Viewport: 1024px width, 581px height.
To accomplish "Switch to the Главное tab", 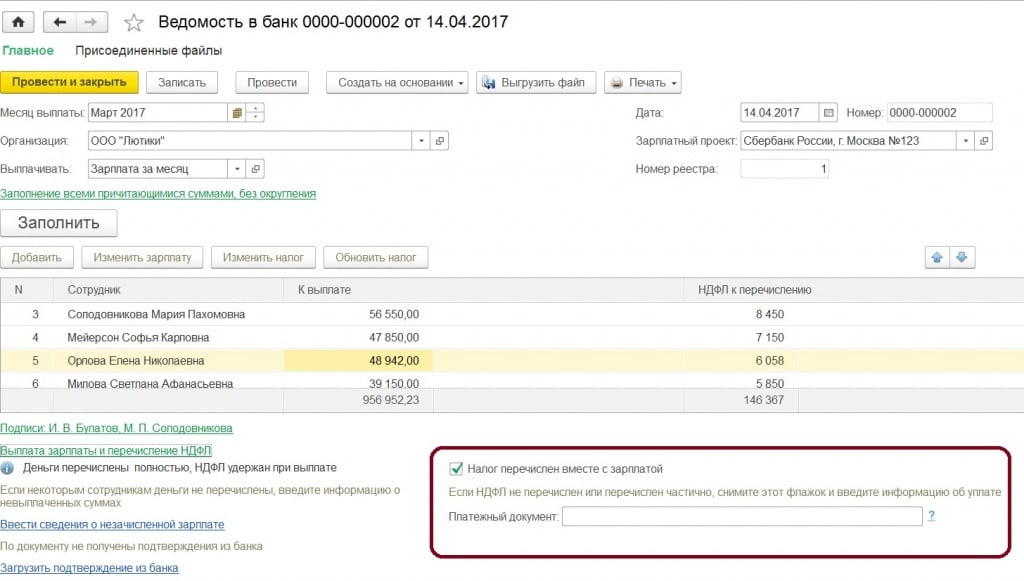I will (28, 50).
